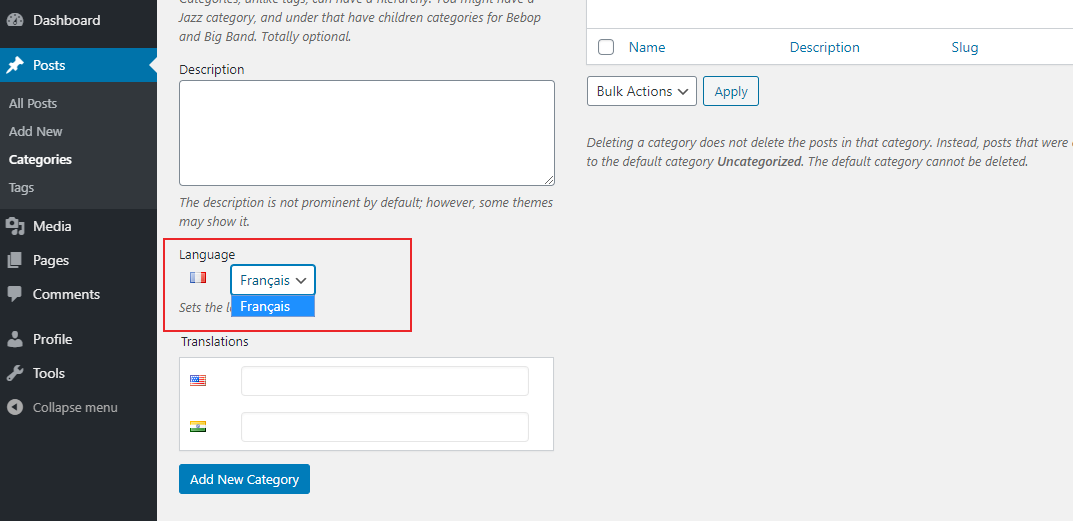This screenshot has height=521, width=1073.
Task: Click the Dashboard gauge icon
Action: click(x=14, y=20)
